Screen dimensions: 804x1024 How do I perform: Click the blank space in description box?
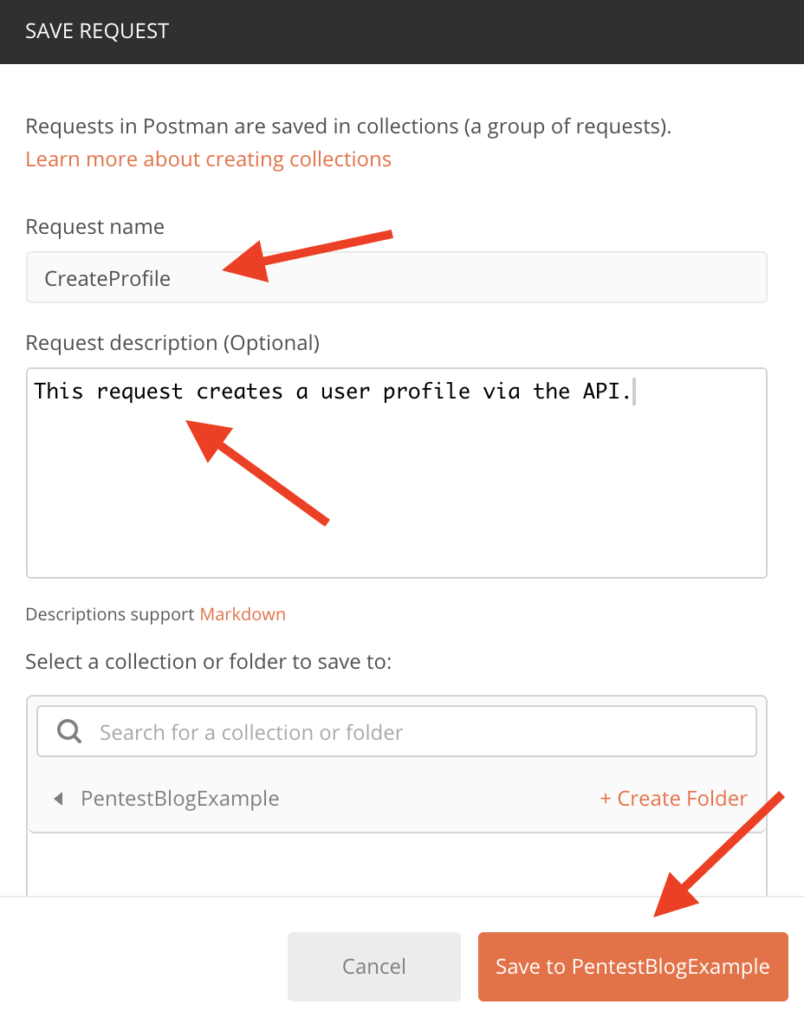pyautogui.click(x=396, y=496)
